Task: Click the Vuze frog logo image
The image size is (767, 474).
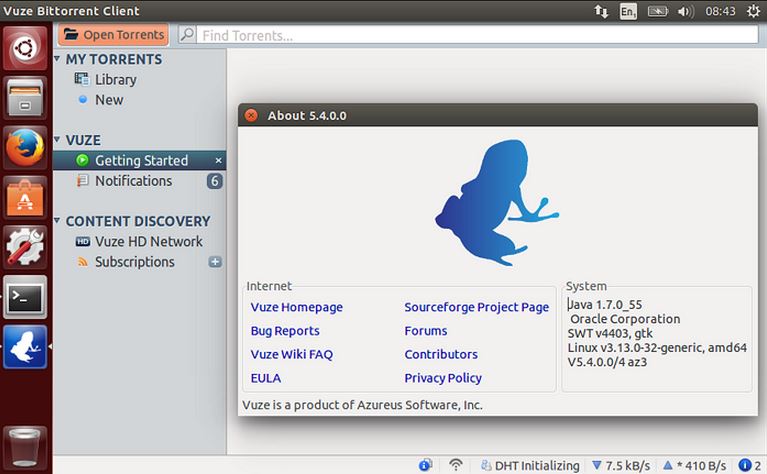Action: tap(496, 203)
